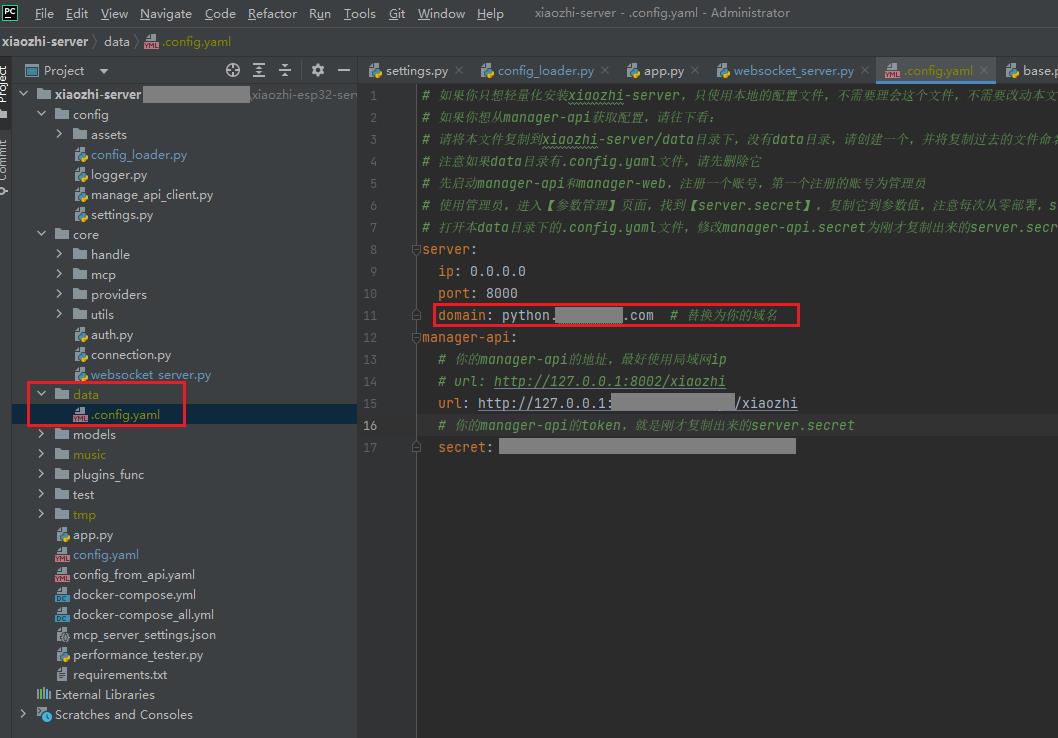The image size is (1058, 738).
Task: Click the data breadcrumb above the editor
Action: 116,42
